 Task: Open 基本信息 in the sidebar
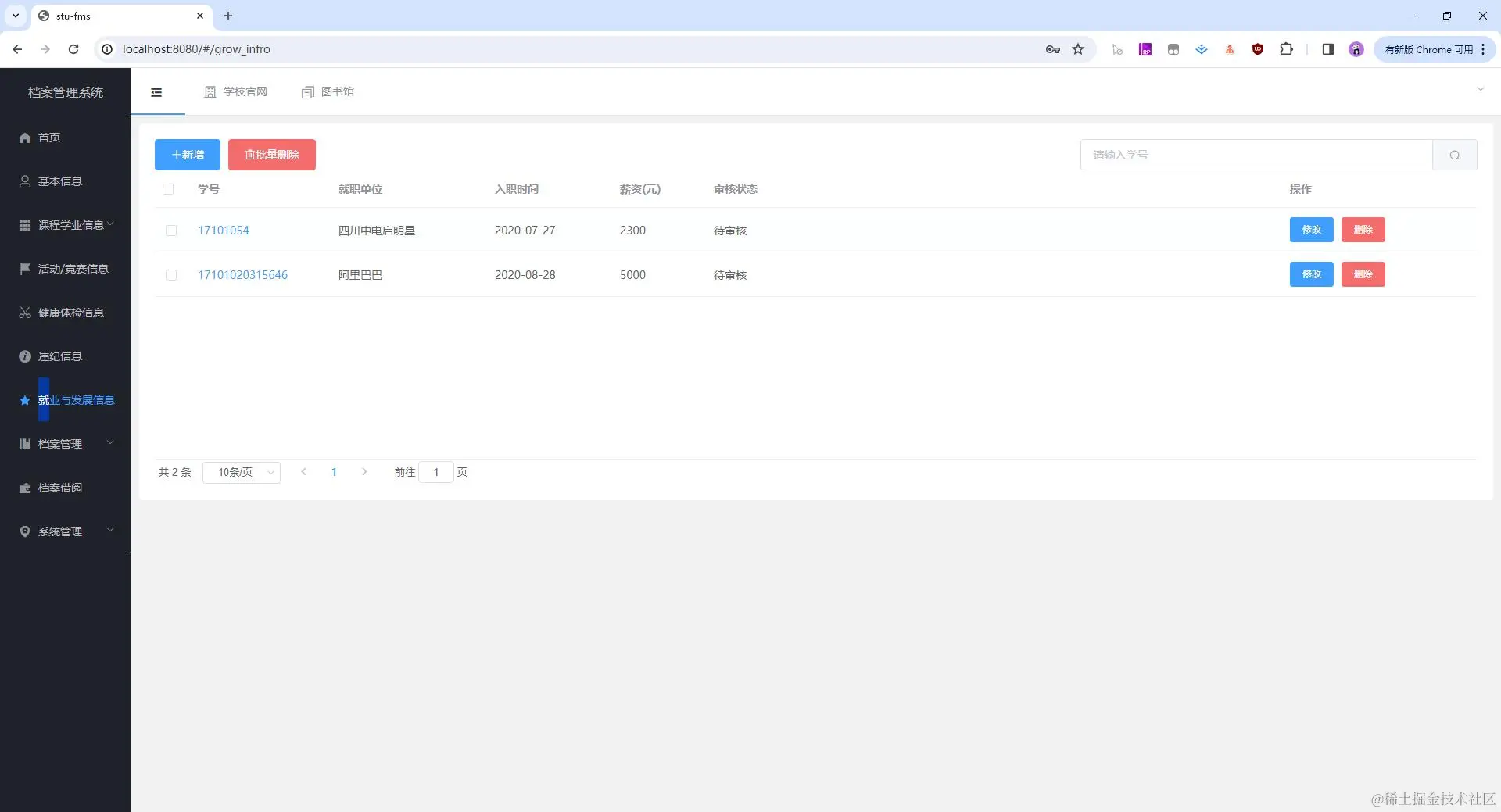tap(66, 181)
